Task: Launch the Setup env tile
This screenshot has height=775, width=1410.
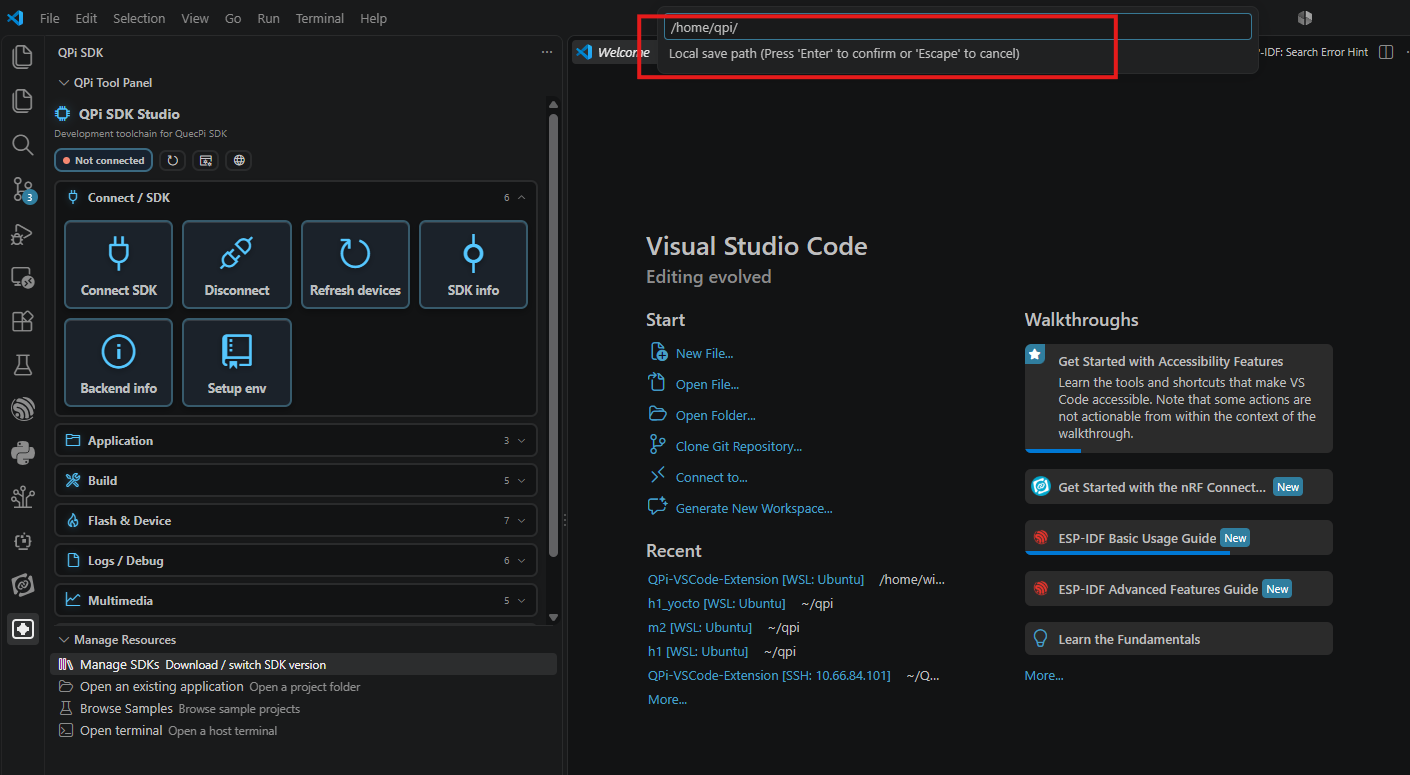Action: (x=237, y=363)
